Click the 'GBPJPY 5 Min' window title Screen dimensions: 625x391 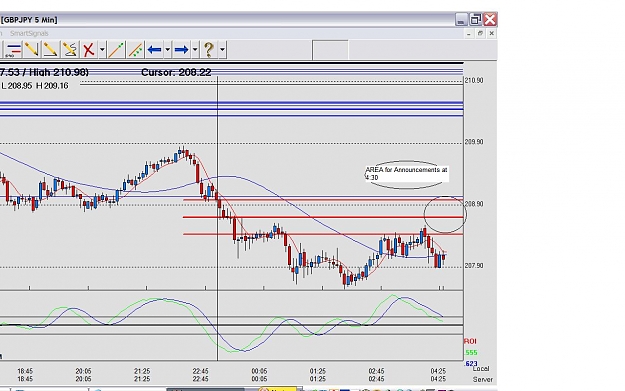pos(29,20)
